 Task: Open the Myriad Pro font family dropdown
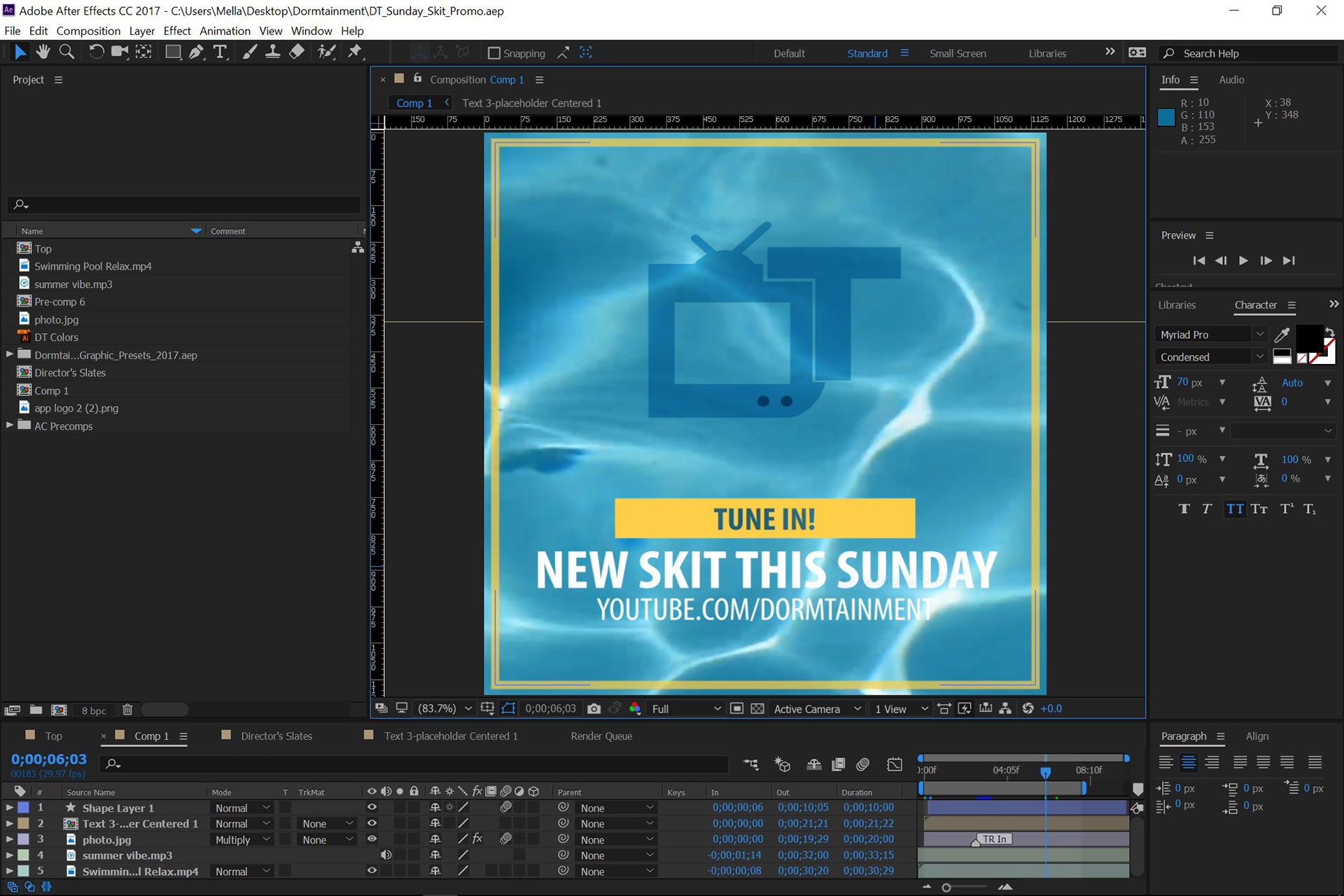click(1211, 335)
